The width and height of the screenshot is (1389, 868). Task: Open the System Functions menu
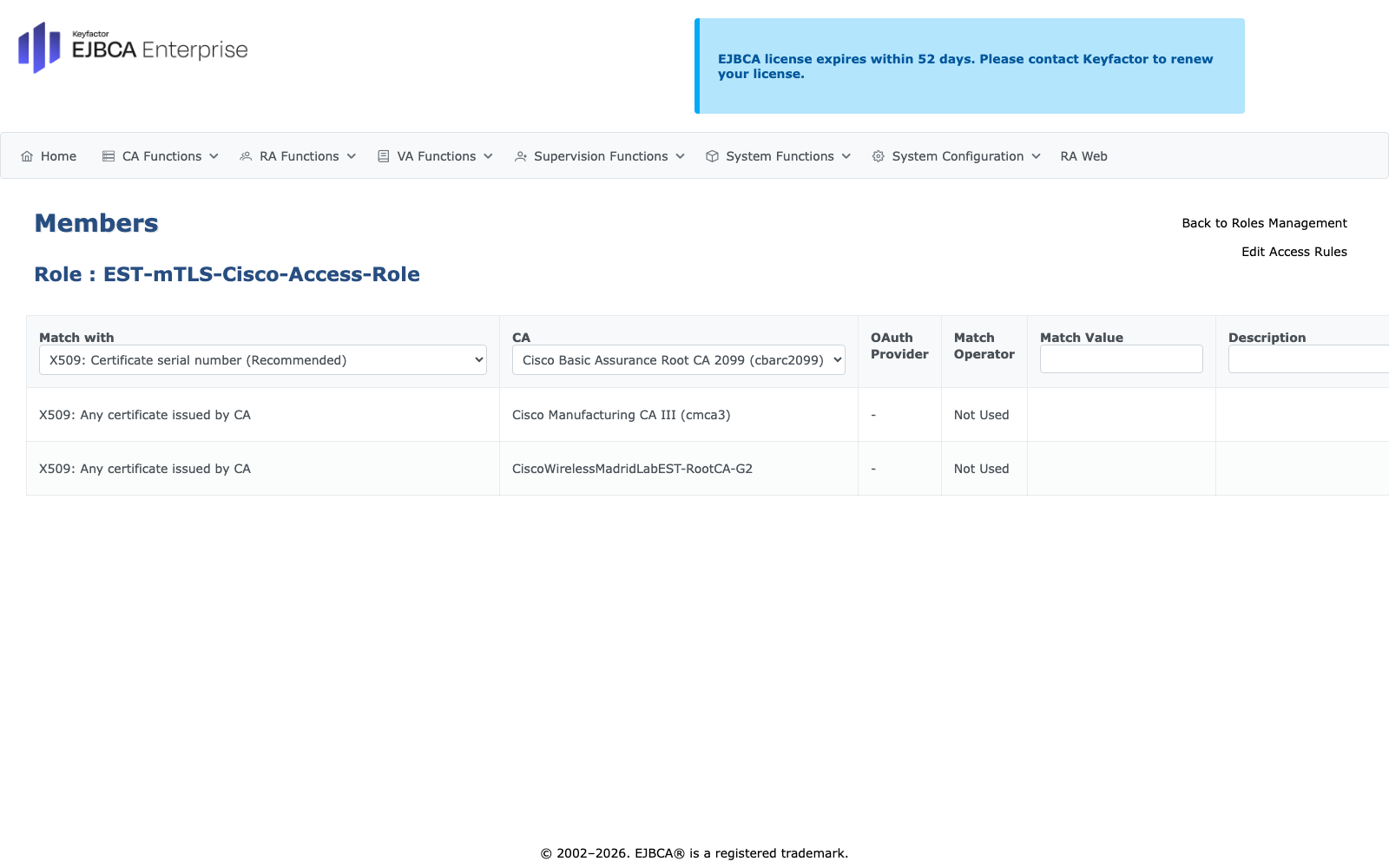click(779, 156)
